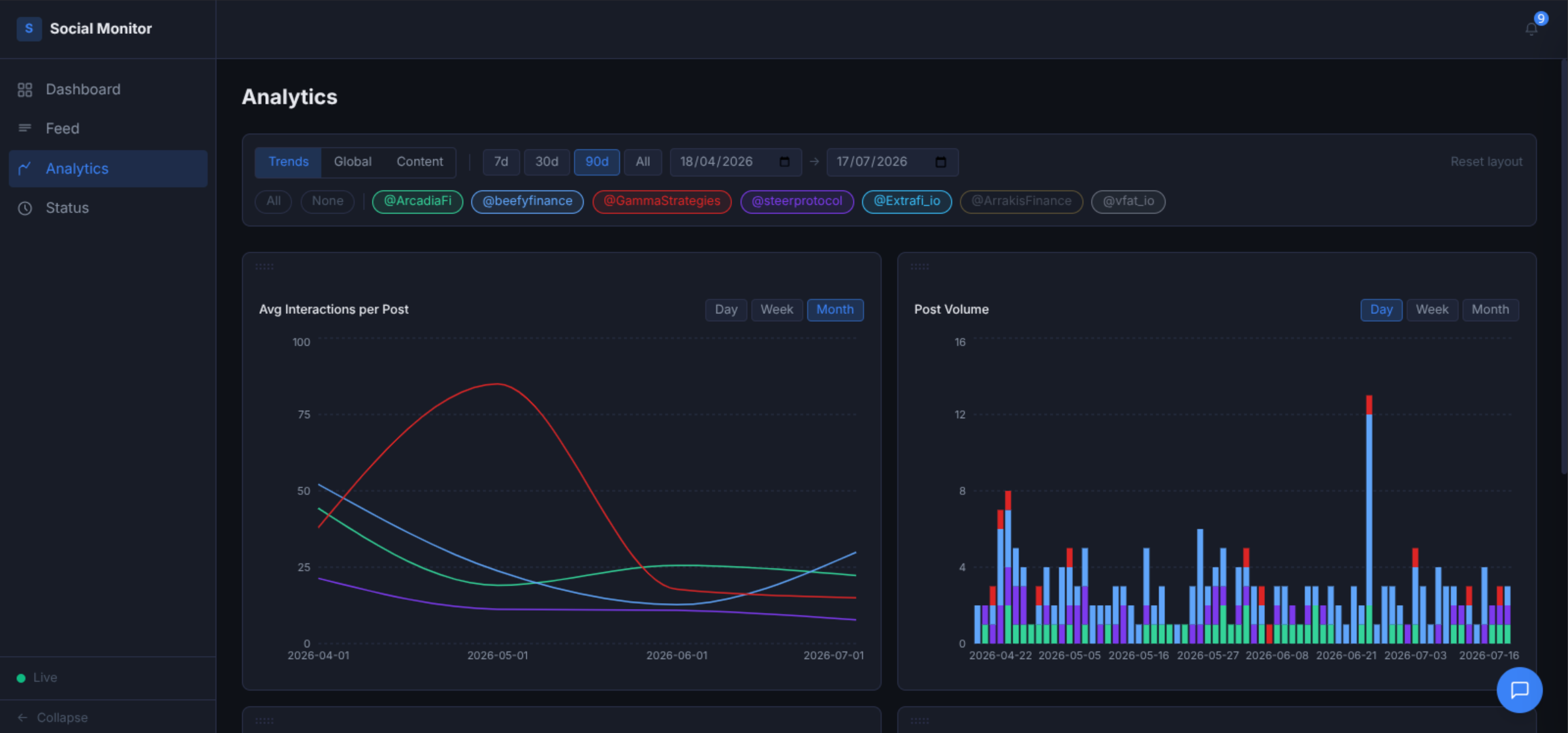Click x-axis label 2026-06-21
Screen dimensions: 1568x733
click(x=1346, y=655)
